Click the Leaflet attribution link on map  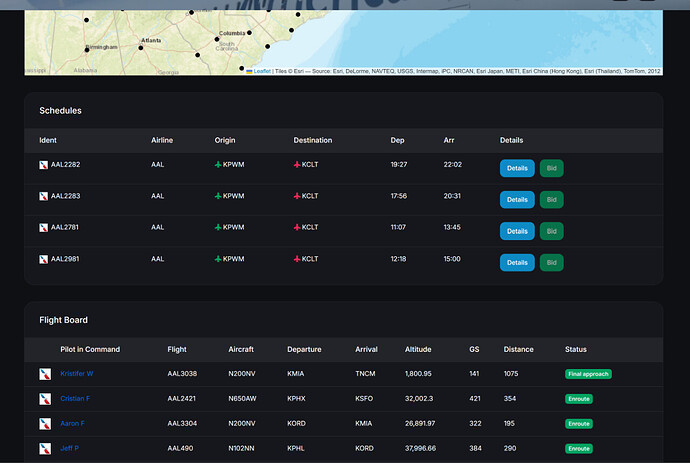(x=262, y=71)
